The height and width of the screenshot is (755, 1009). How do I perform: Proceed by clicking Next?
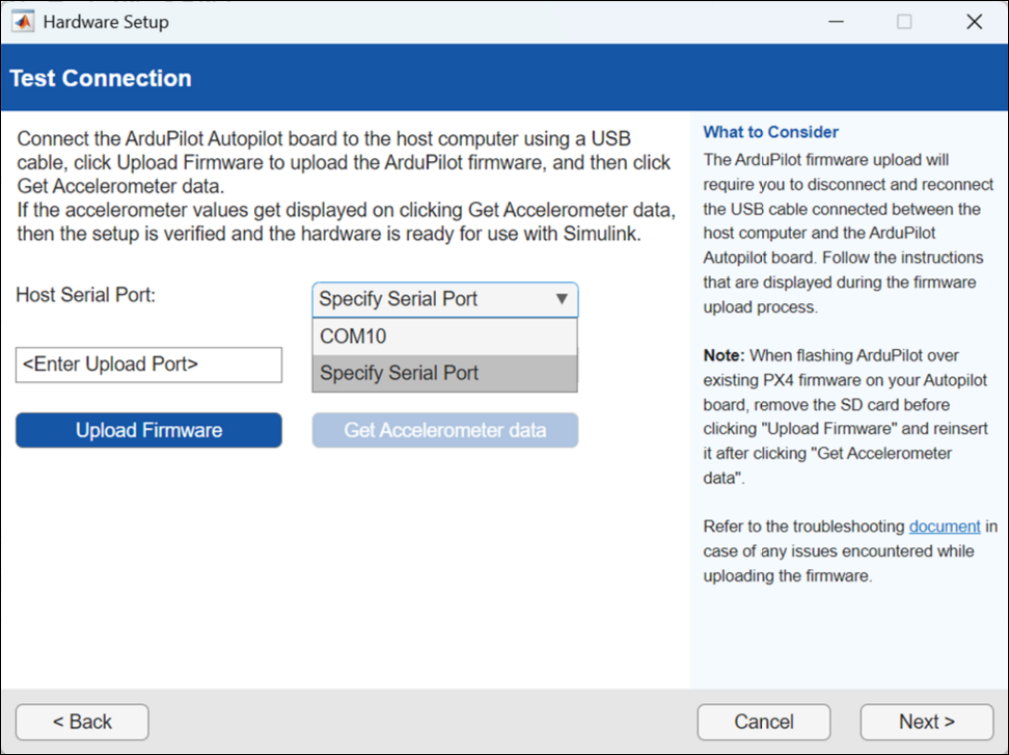coord(926,721)
